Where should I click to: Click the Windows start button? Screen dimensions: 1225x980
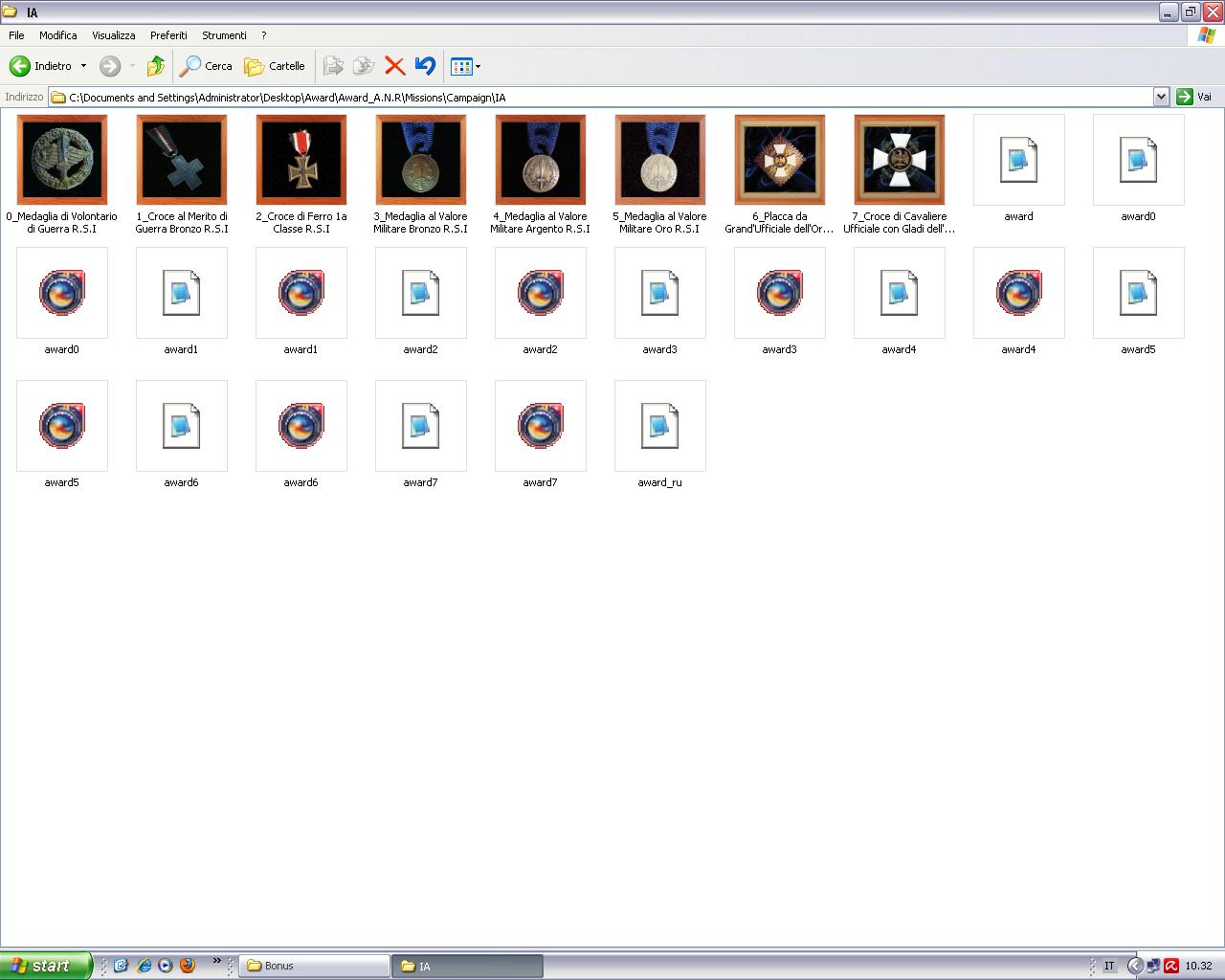pos(45,966)
